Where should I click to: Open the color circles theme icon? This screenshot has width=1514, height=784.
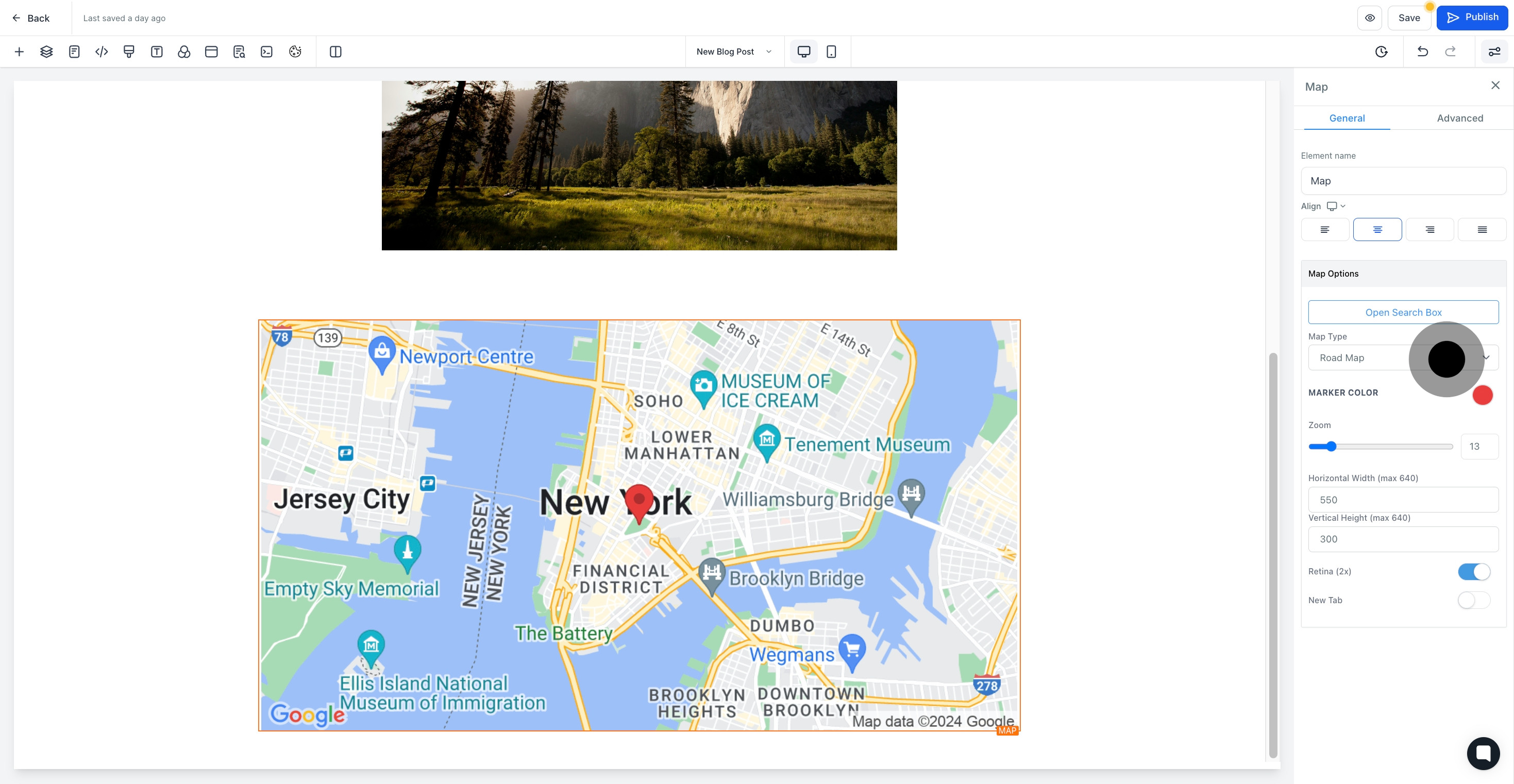tap(184, 52)
